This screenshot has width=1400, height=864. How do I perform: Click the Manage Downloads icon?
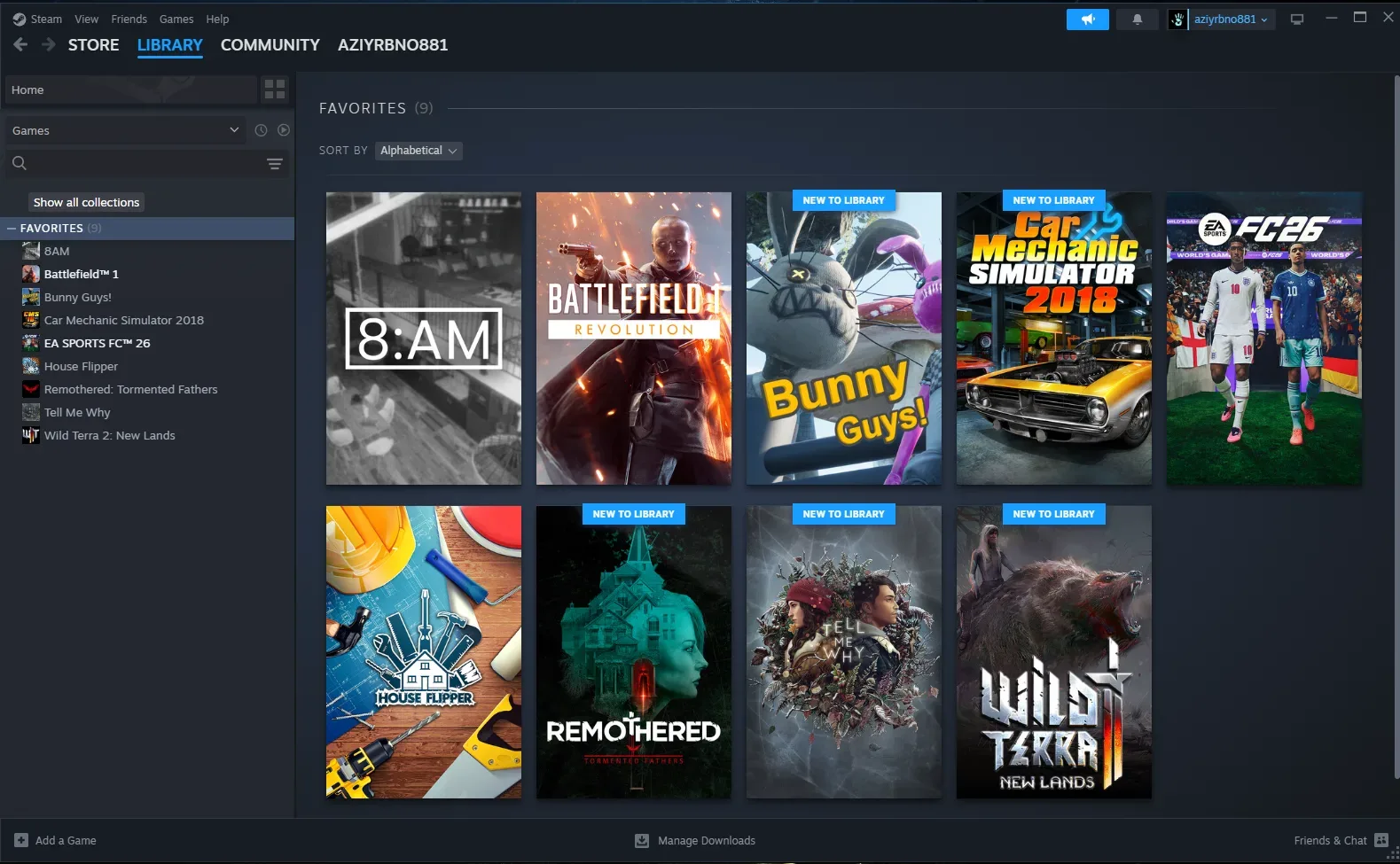(x=642, y=840)
